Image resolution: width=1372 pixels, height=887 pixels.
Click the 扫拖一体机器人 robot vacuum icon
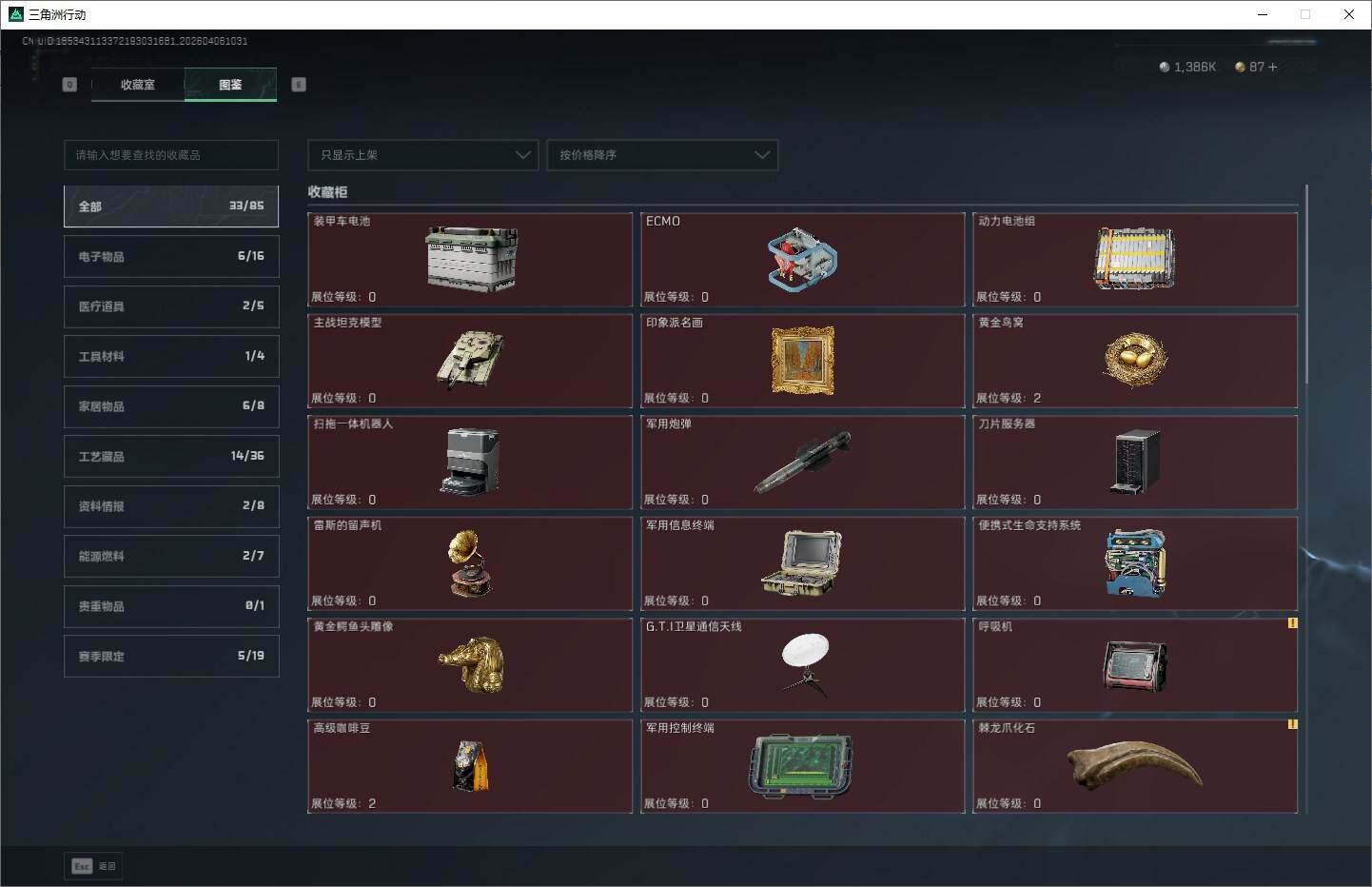471,462
